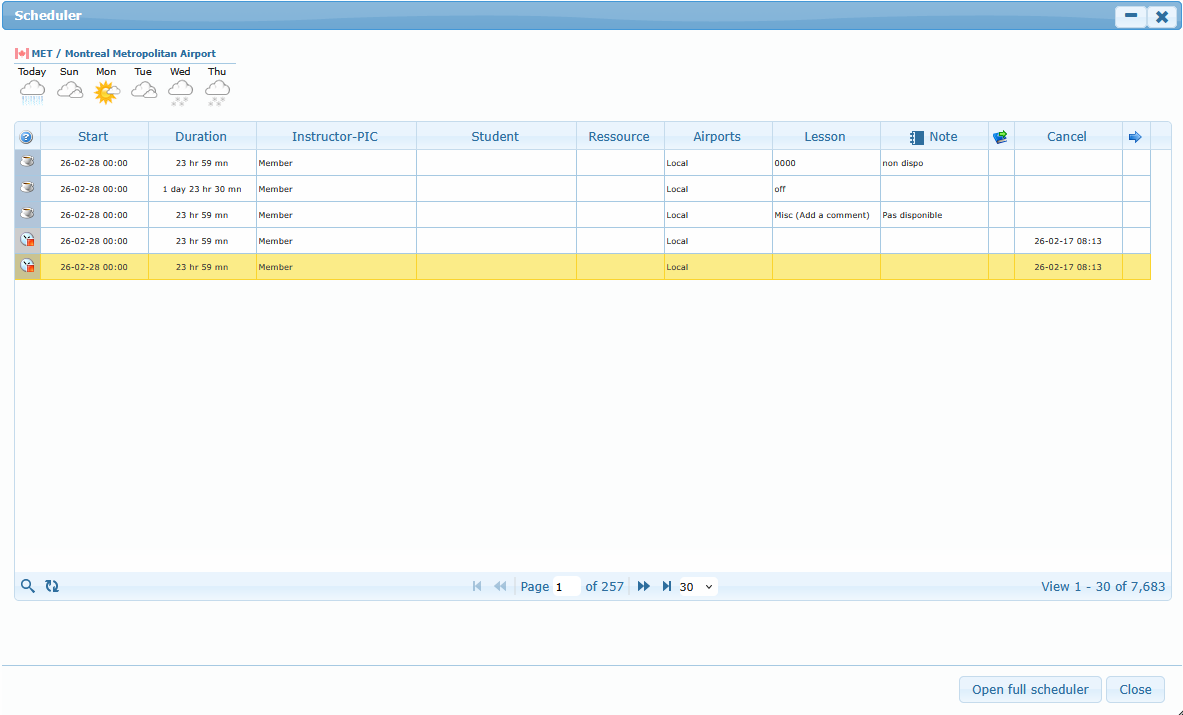The height and width of the screenshot is (715, 1183).
Task: Sort by the Instructor-PIC column header
Action: (x=335, y=137)
